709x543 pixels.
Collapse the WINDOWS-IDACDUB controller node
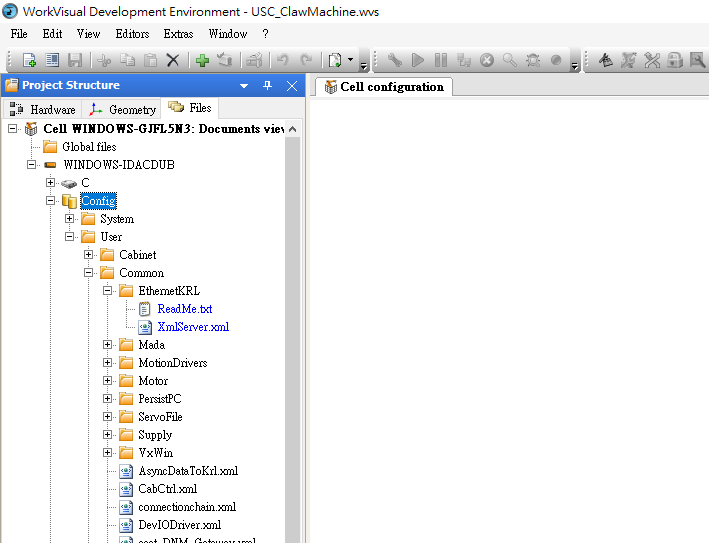click(31, 165)
